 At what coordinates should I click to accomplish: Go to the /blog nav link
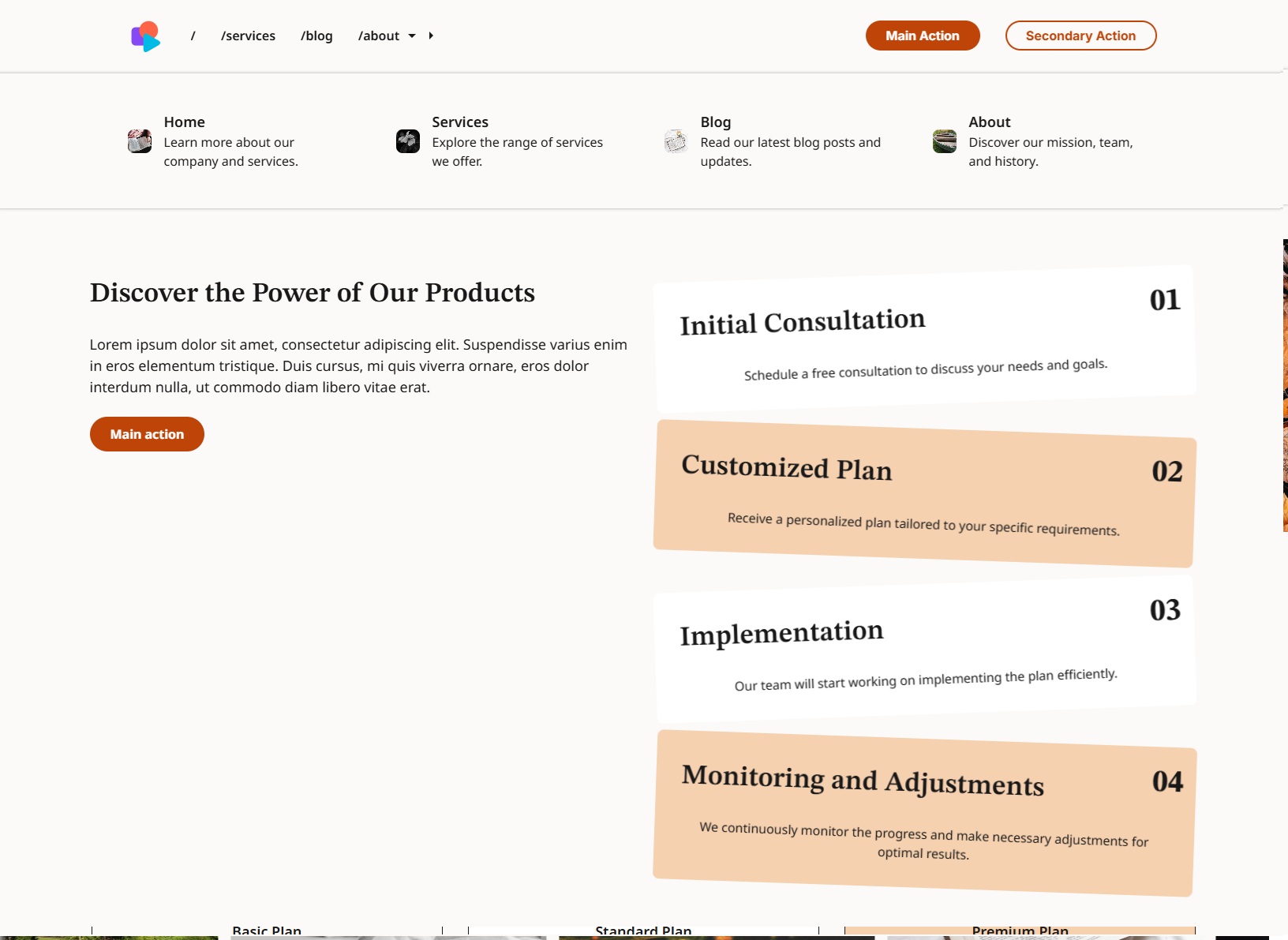[x=316, y=36]
